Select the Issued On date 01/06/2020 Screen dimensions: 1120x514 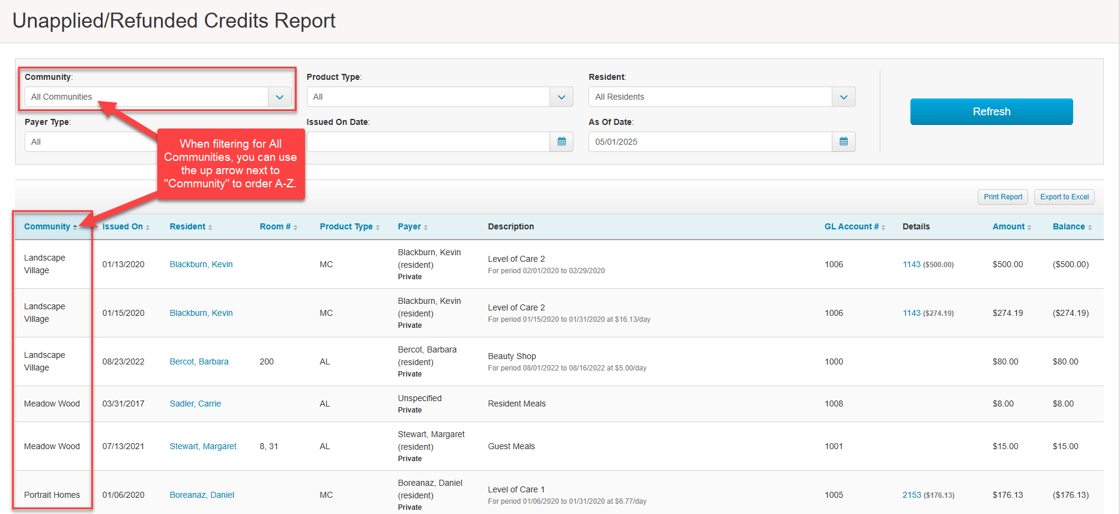click(x=123, y=495)
